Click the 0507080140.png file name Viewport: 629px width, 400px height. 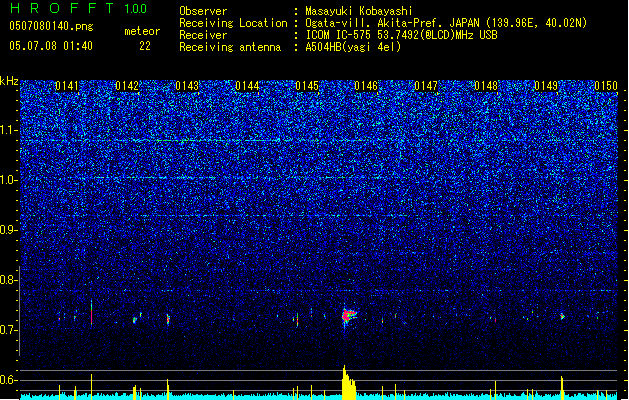coord(51,26)
